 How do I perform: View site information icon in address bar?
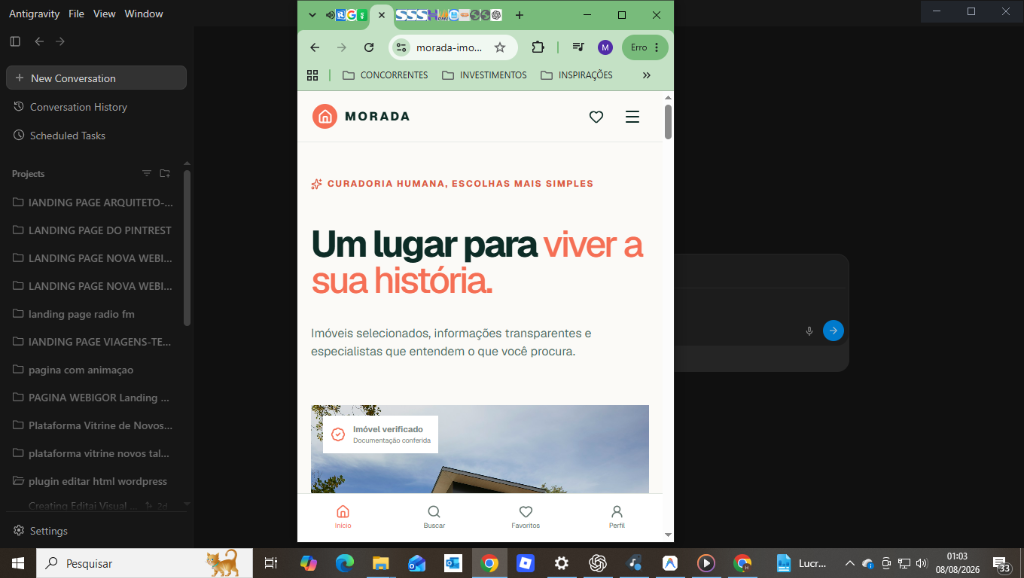[401, 47]
